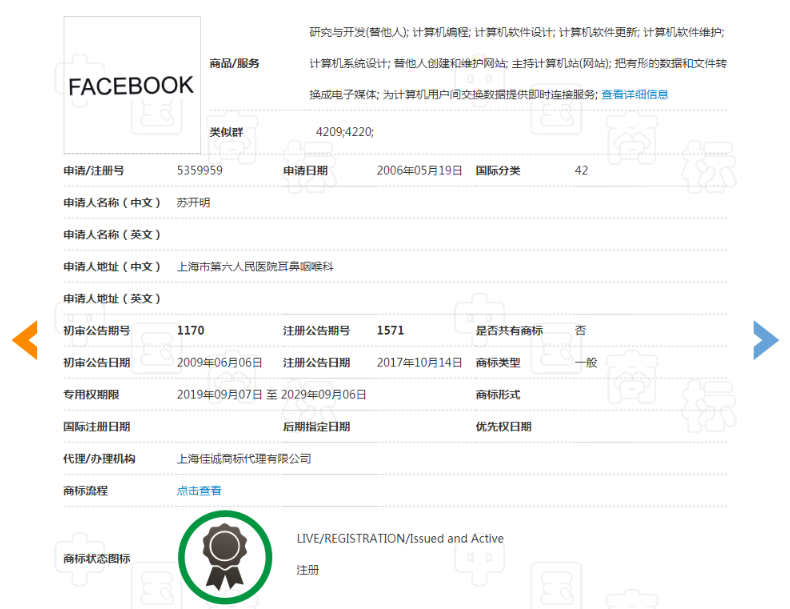Click the 商标状态图标 label

point(97,559)
